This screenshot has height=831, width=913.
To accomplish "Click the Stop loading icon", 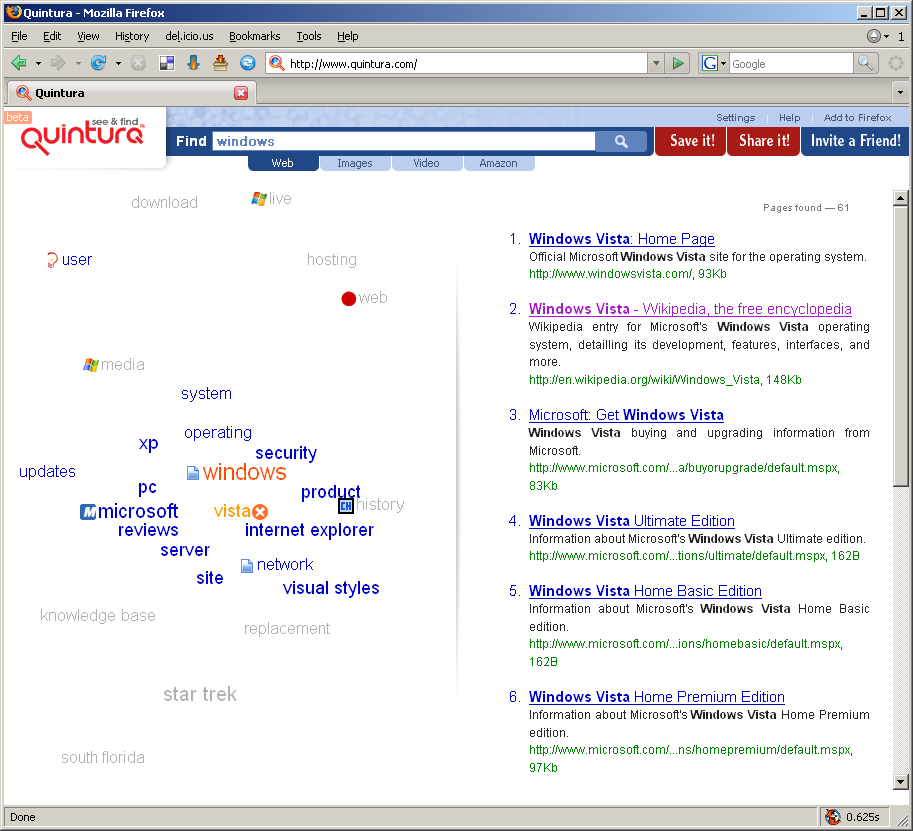I will tap(138, 63).
